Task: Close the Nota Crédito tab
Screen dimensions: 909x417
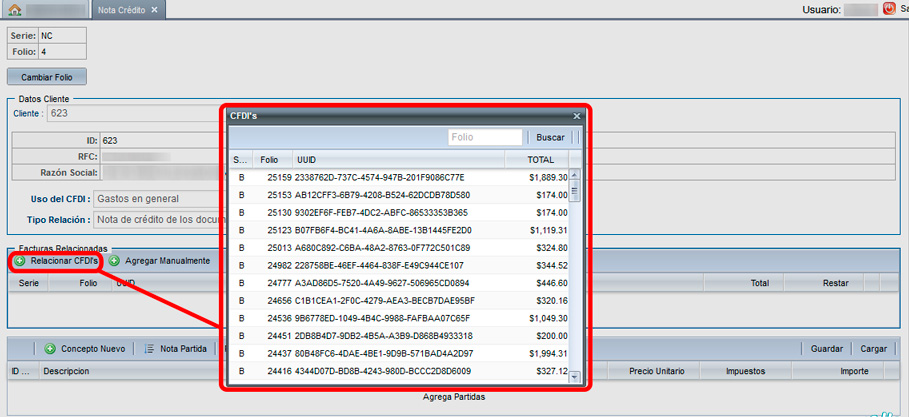Action: 155,10
